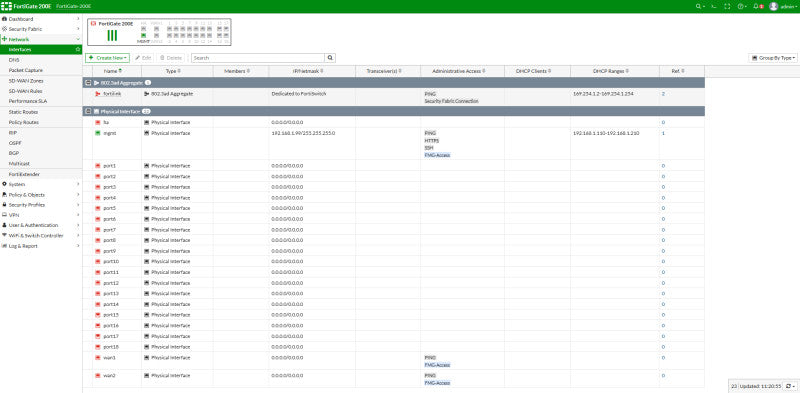
Task: Open the global search icon in header
Action: coord(699,6)
